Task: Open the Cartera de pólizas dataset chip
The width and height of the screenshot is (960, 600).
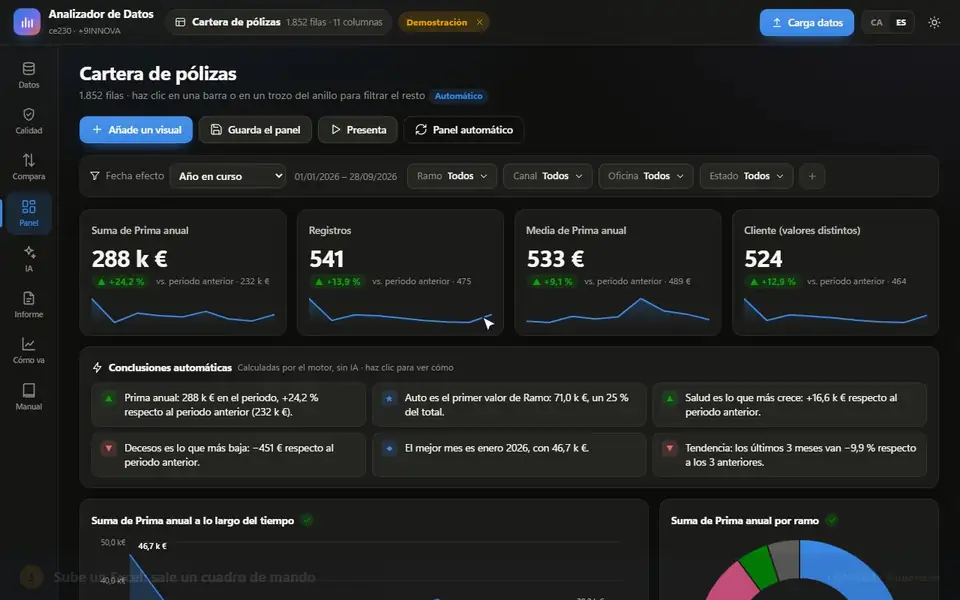Action: pos(279,22)
